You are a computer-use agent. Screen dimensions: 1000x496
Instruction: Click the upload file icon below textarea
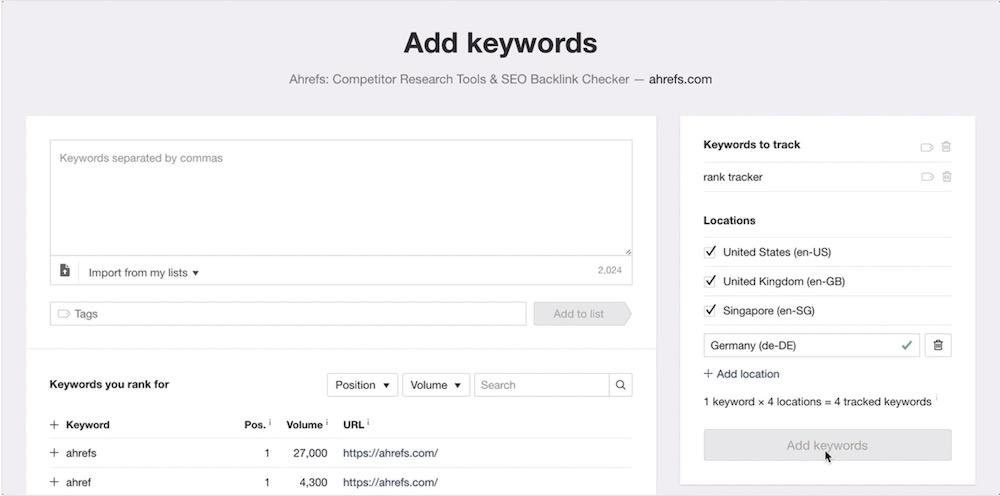pyautogui.click(x=64, y=271)
